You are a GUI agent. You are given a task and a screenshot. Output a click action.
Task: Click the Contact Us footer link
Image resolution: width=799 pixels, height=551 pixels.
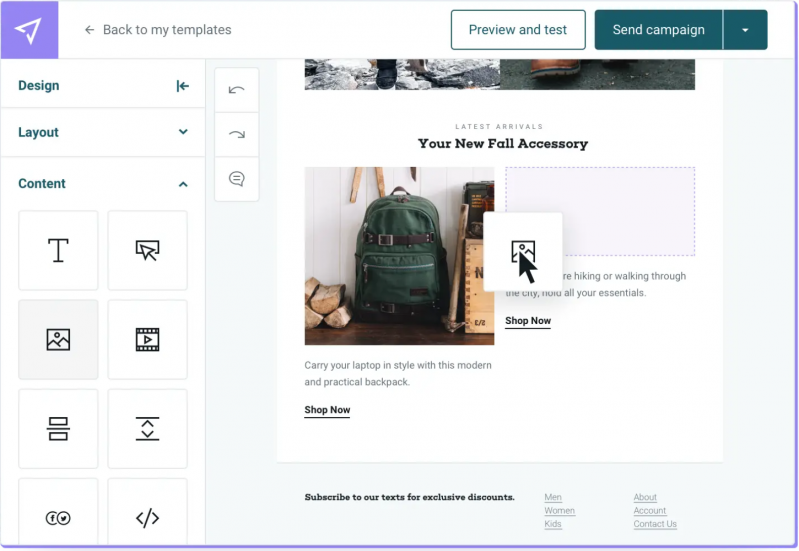tap(655, 524)
